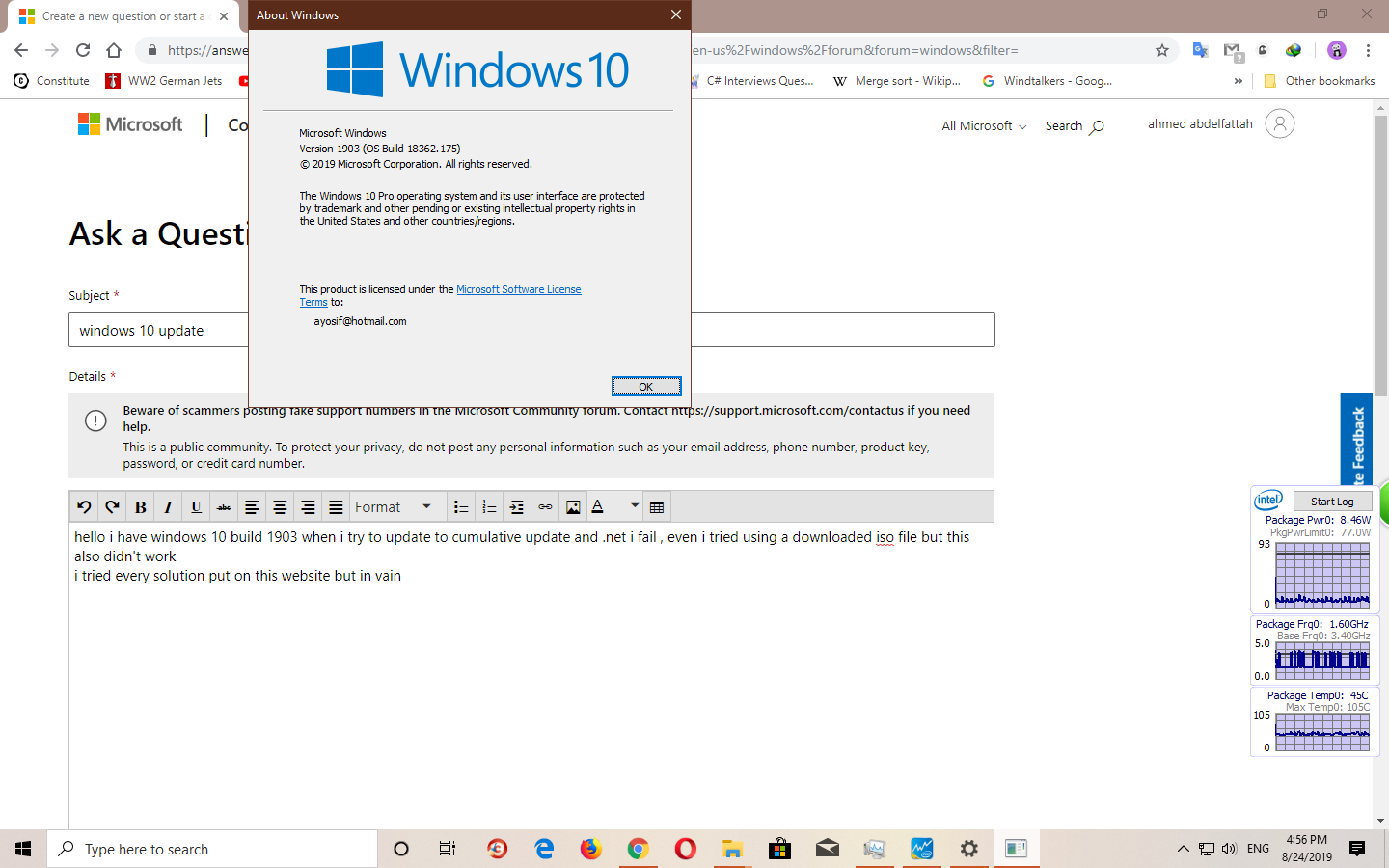Open the Format dropdown
Screen dimensions: 1389x868
pyautogui.click(x=394, y=507)
